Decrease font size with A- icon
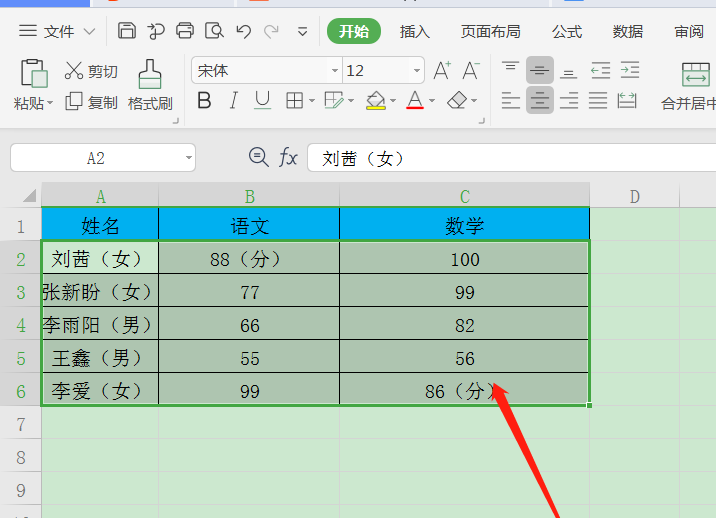 tap(471, 71)
